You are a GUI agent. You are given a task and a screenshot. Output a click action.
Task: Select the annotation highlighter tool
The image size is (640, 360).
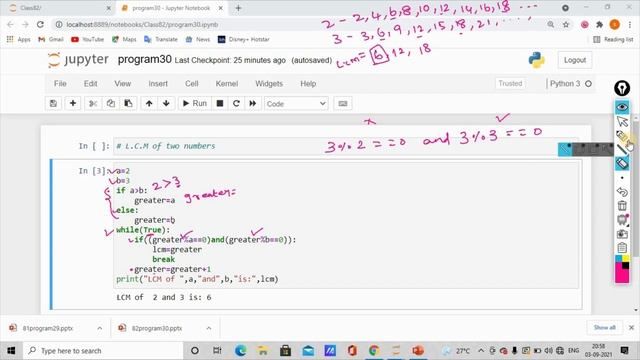point(622,136)
